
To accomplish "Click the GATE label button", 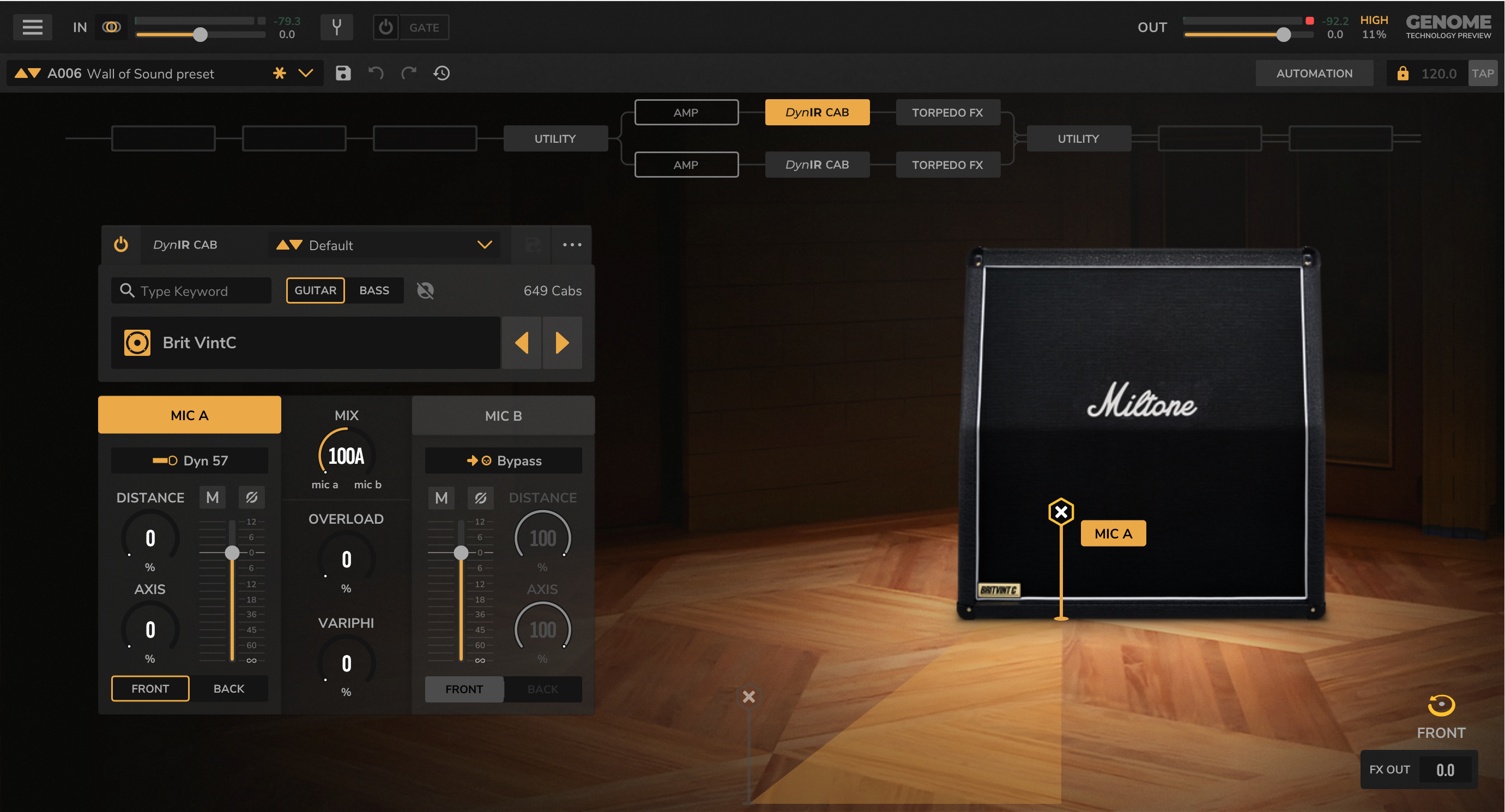I will 424,27.
